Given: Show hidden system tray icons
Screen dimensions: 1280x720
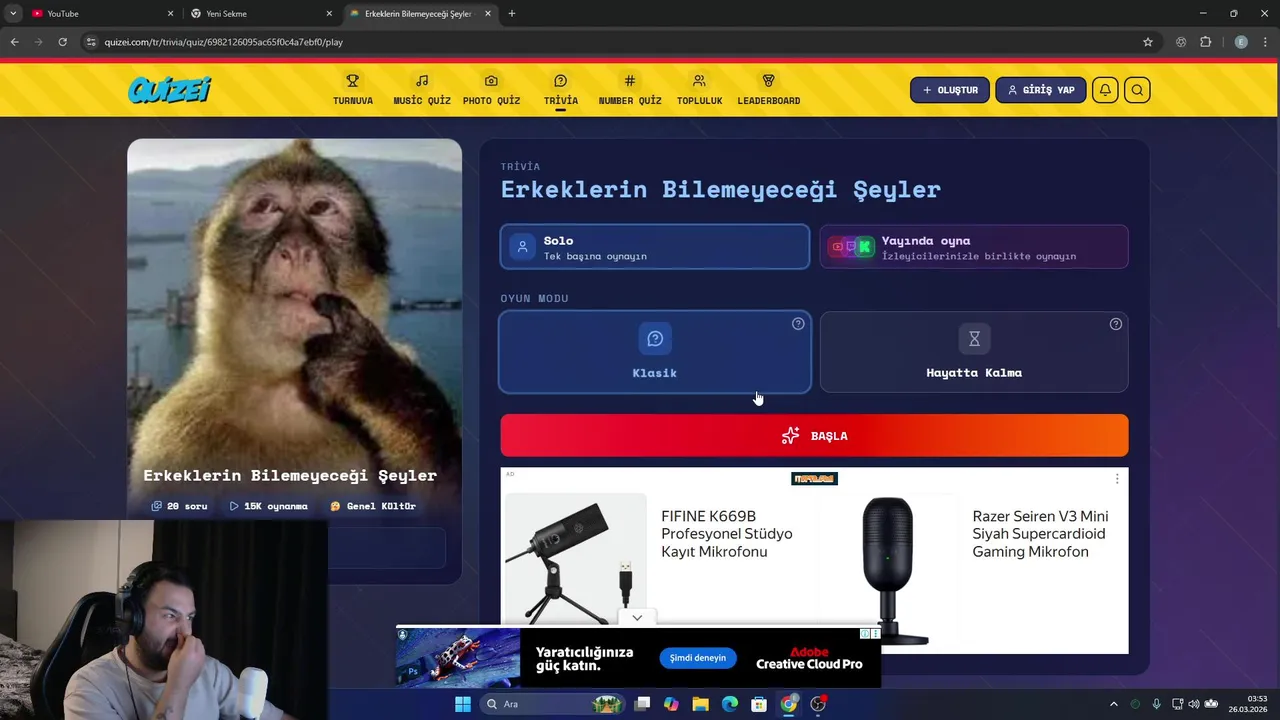Looking at the screenshot, I should point(1113,704).
